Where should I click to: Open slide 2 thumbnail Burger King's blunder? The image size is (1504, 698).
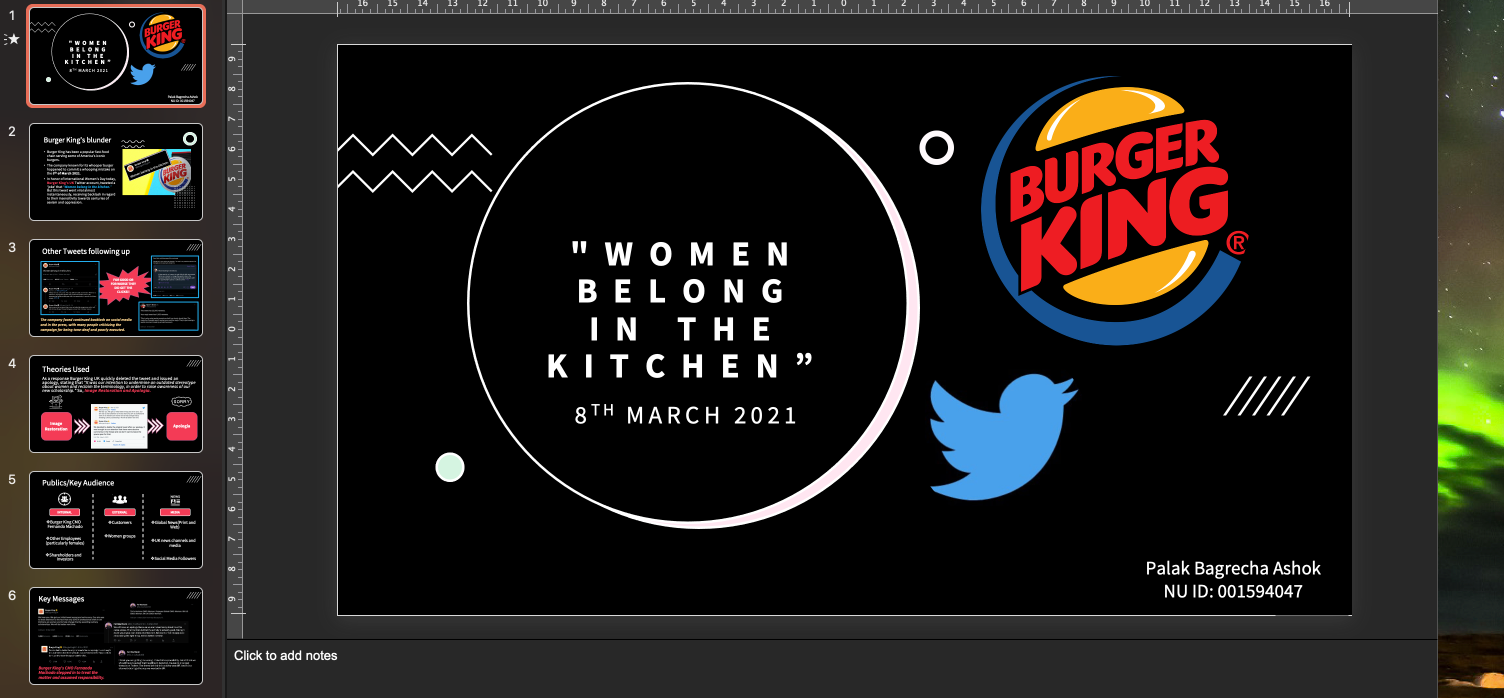116,172
